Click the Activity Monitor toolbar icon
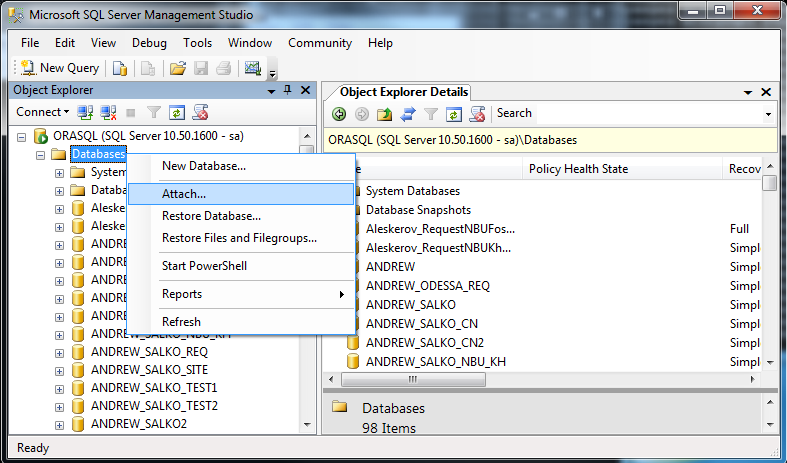This screenshot has height=463, width=787. [x=253, y=68]
